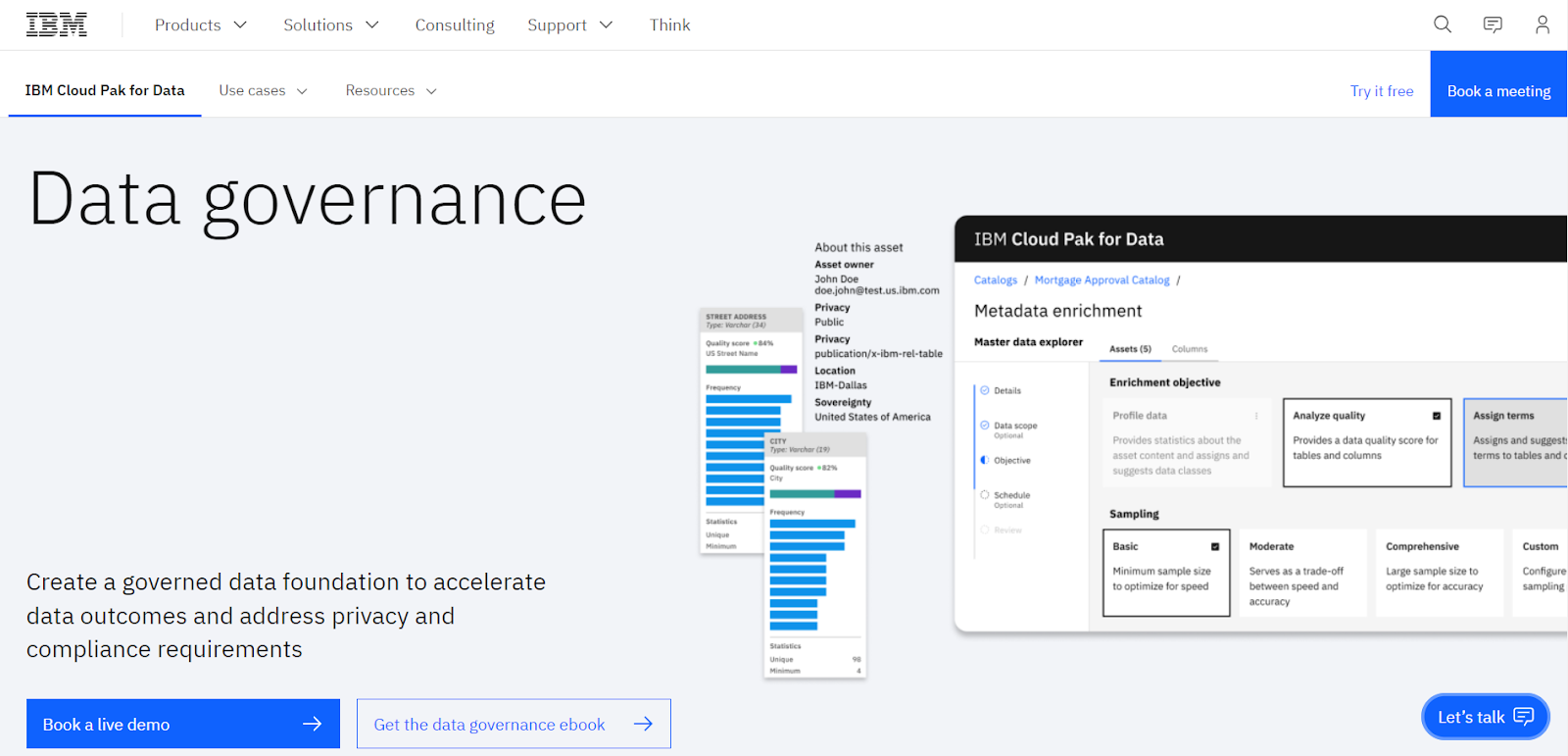Click the Try it free link

(1382, 90)
